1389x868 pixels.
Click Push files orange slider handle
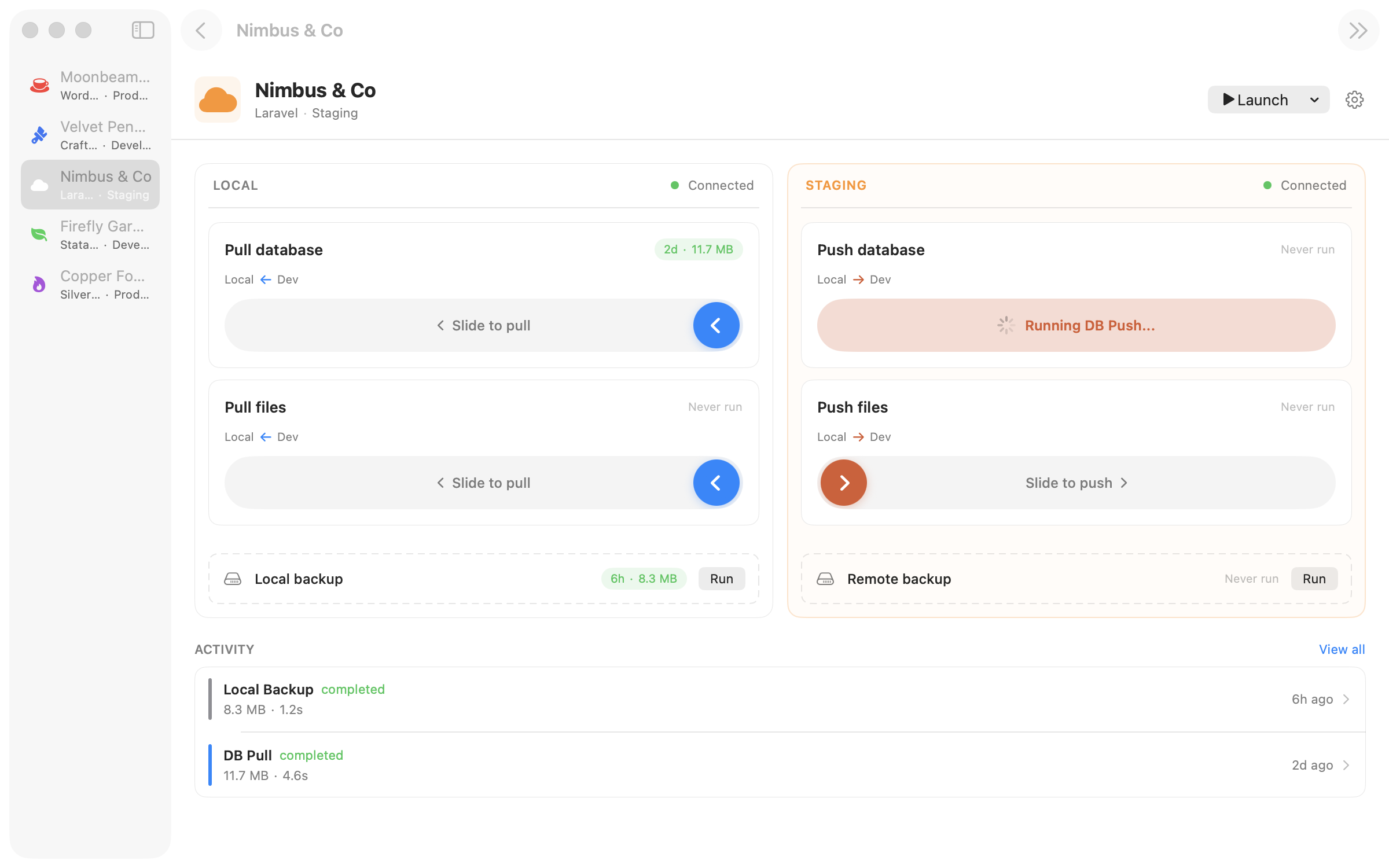pos(844,483)
